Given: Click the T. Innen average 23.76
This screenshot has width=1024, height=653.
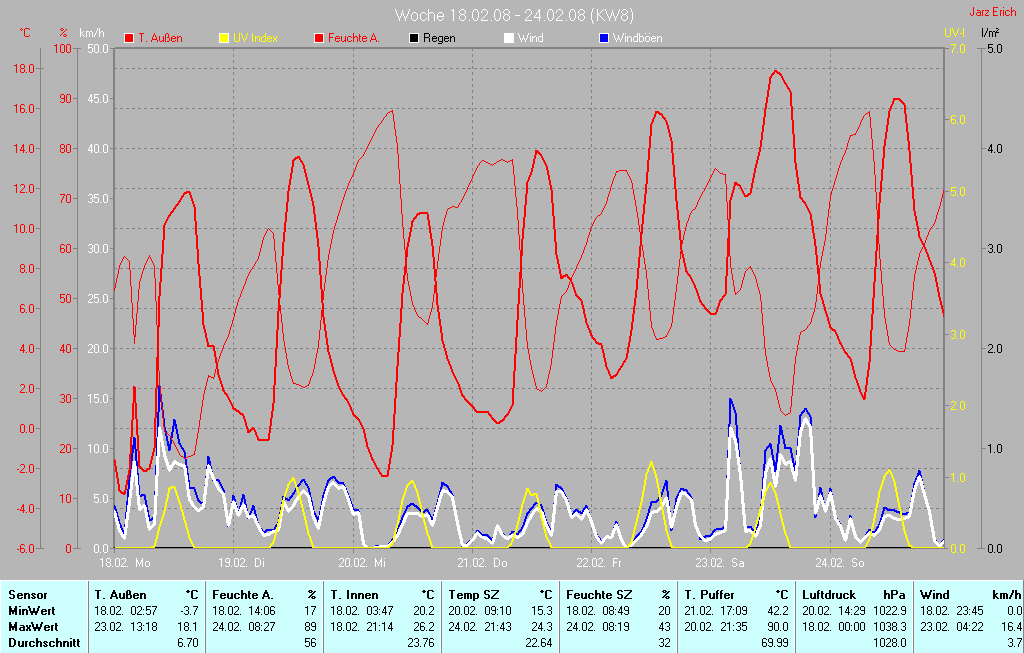Looking at the screenshot, I should 421,643.
